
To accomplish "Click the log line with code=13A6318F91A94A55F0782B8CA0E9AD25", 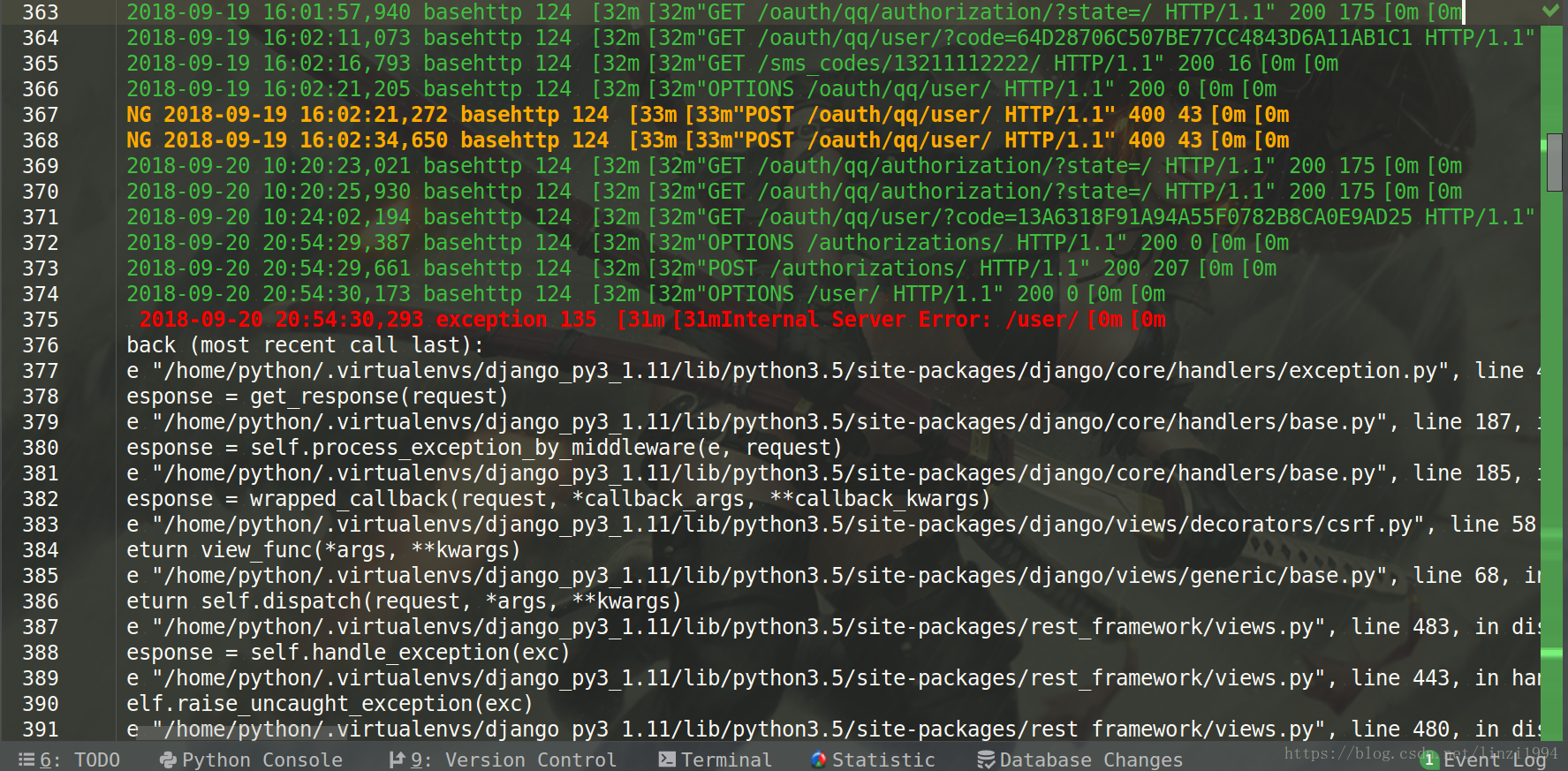I will pyautogui.click(x=831, y=217).
